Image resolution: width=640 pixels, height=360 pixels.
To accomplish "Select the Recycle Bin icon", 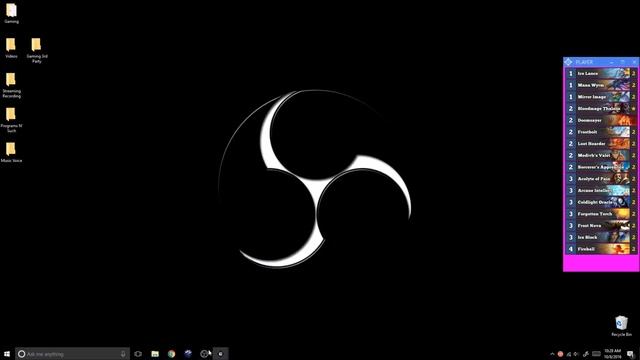I will click(x=621, y=325).
